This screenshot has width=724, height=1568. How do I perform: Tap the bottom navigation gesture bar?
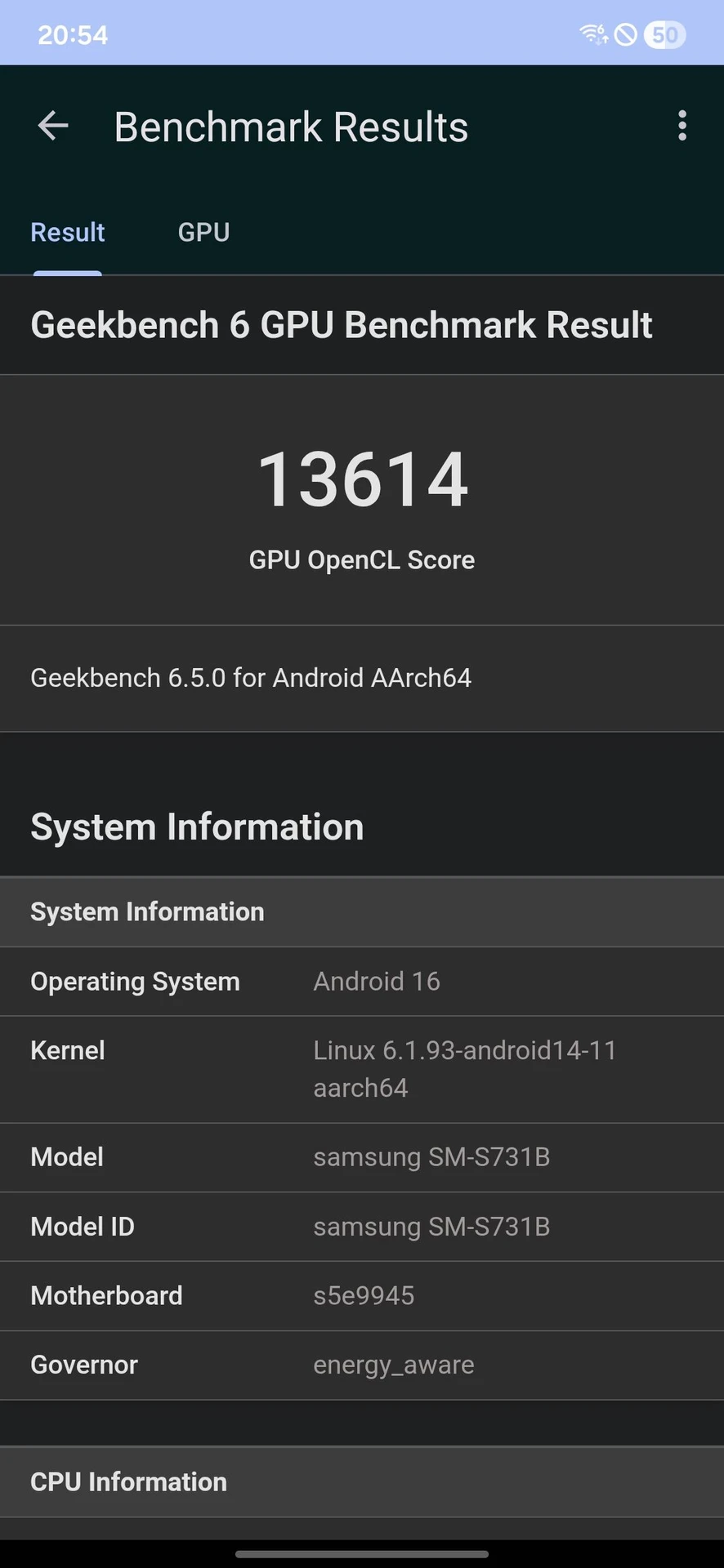coord(362,1554)
